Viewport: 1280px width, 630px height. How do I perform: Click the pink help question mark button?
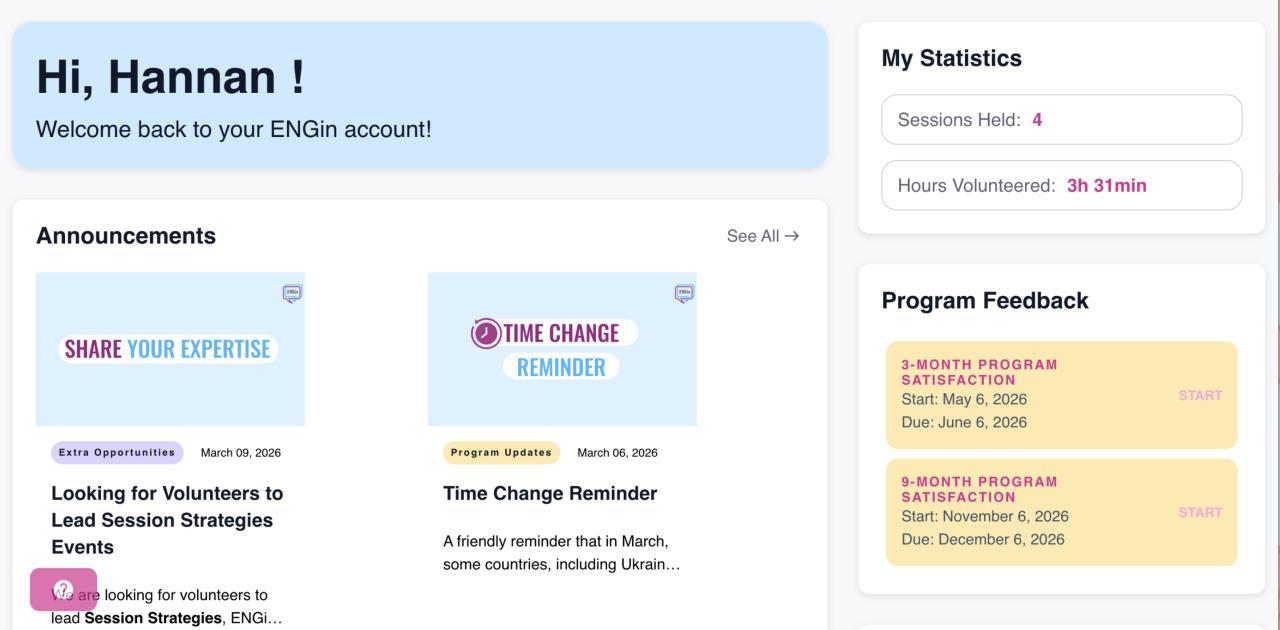(64, 589)
